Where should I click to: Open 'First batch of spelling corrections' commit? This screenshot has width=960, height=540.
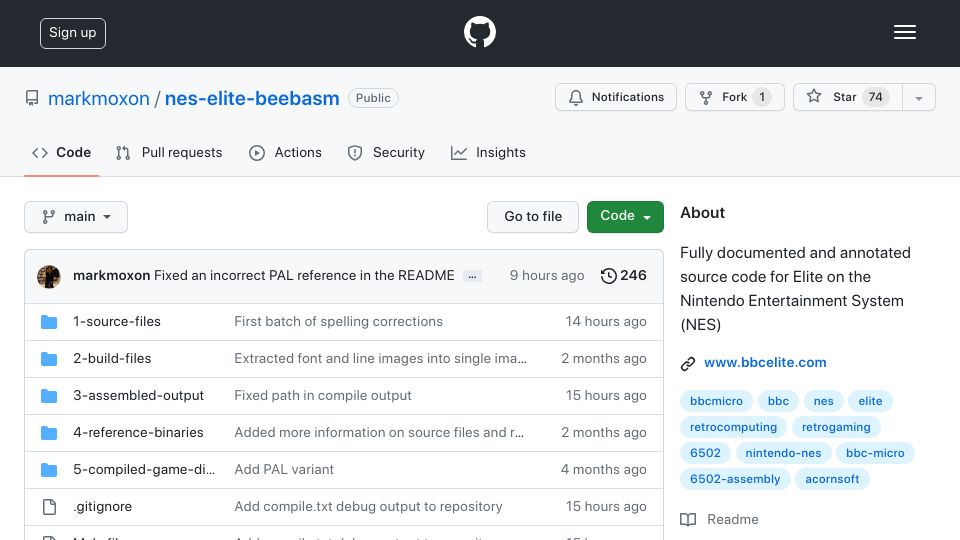339,321
